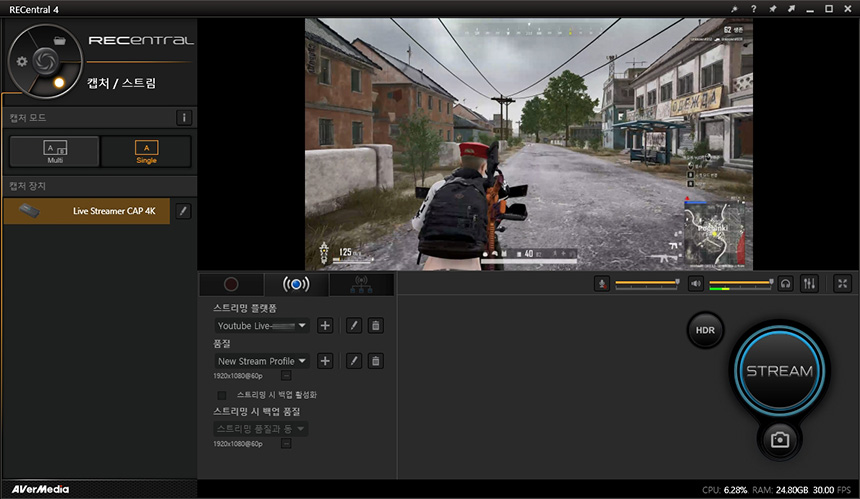This screenshot has height=499, width=860.
Task: Click the AVerMedia logo
Action: coord(40,489)
